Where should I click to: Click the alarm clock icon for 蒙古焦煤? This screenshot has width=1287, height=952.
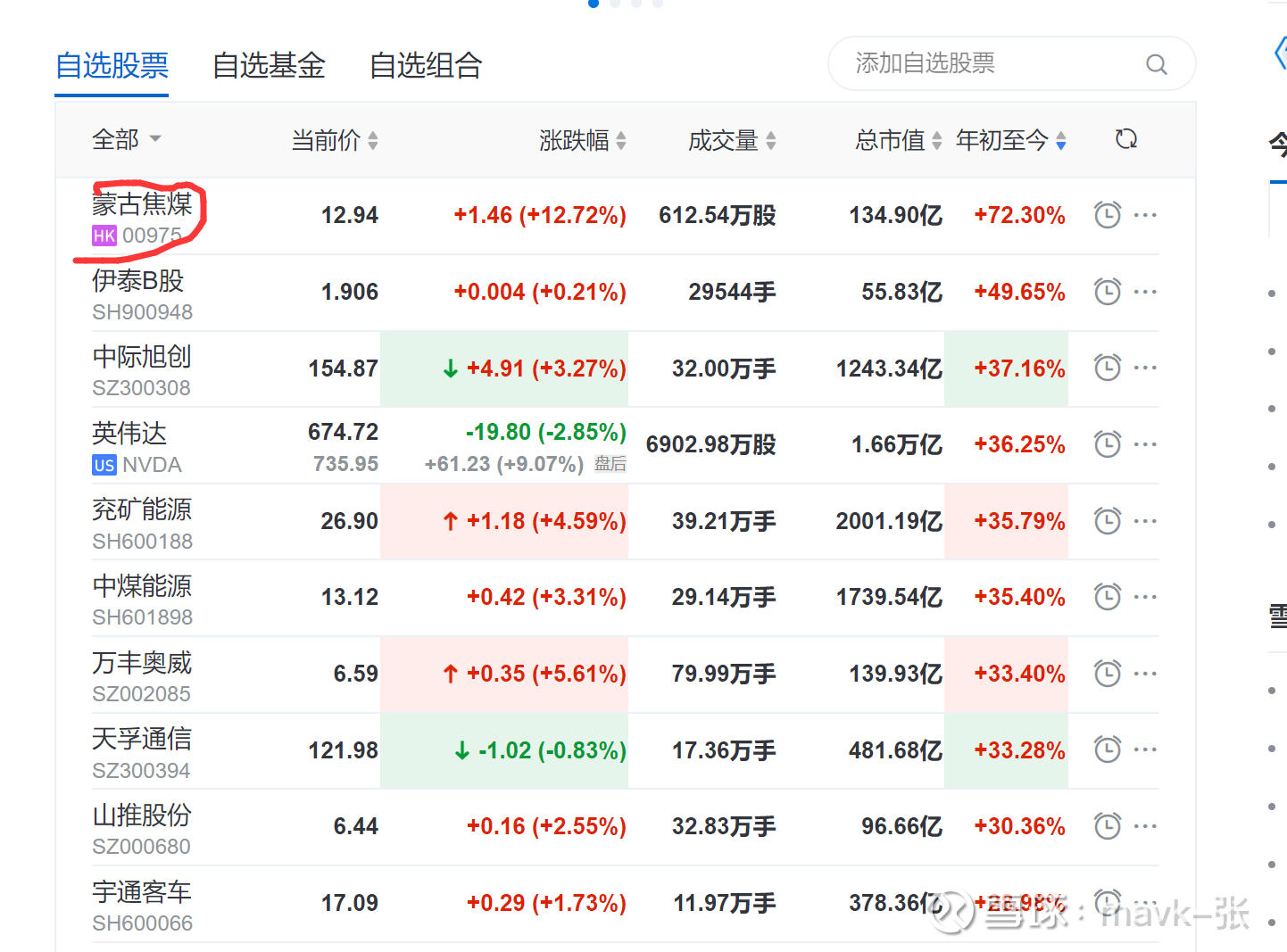coord(1107,214)
